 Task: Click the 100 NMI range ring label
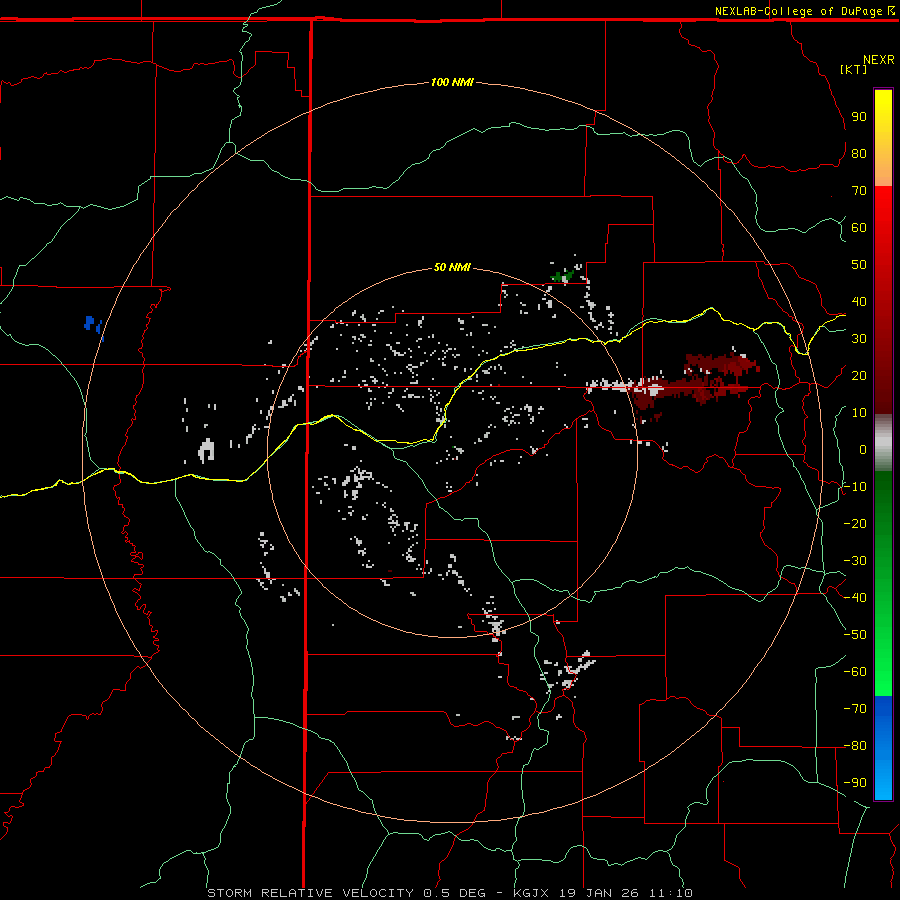coord(452,82)
